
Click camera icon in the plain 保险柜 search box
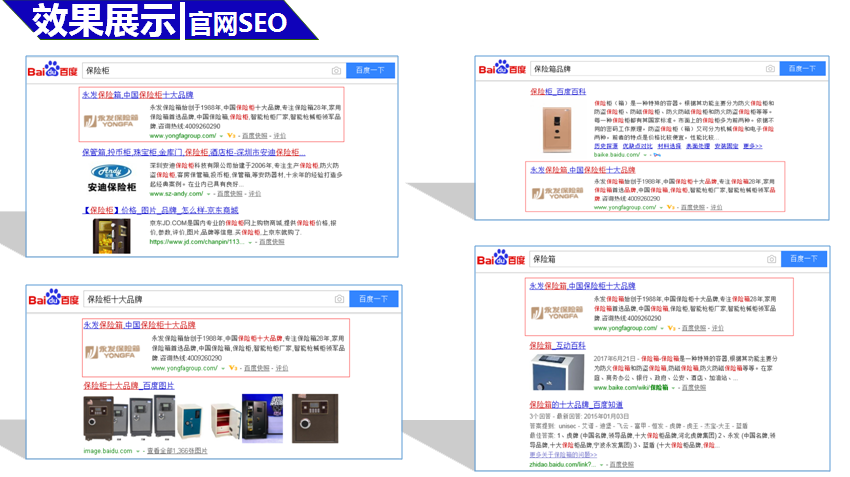pos(336,70)
